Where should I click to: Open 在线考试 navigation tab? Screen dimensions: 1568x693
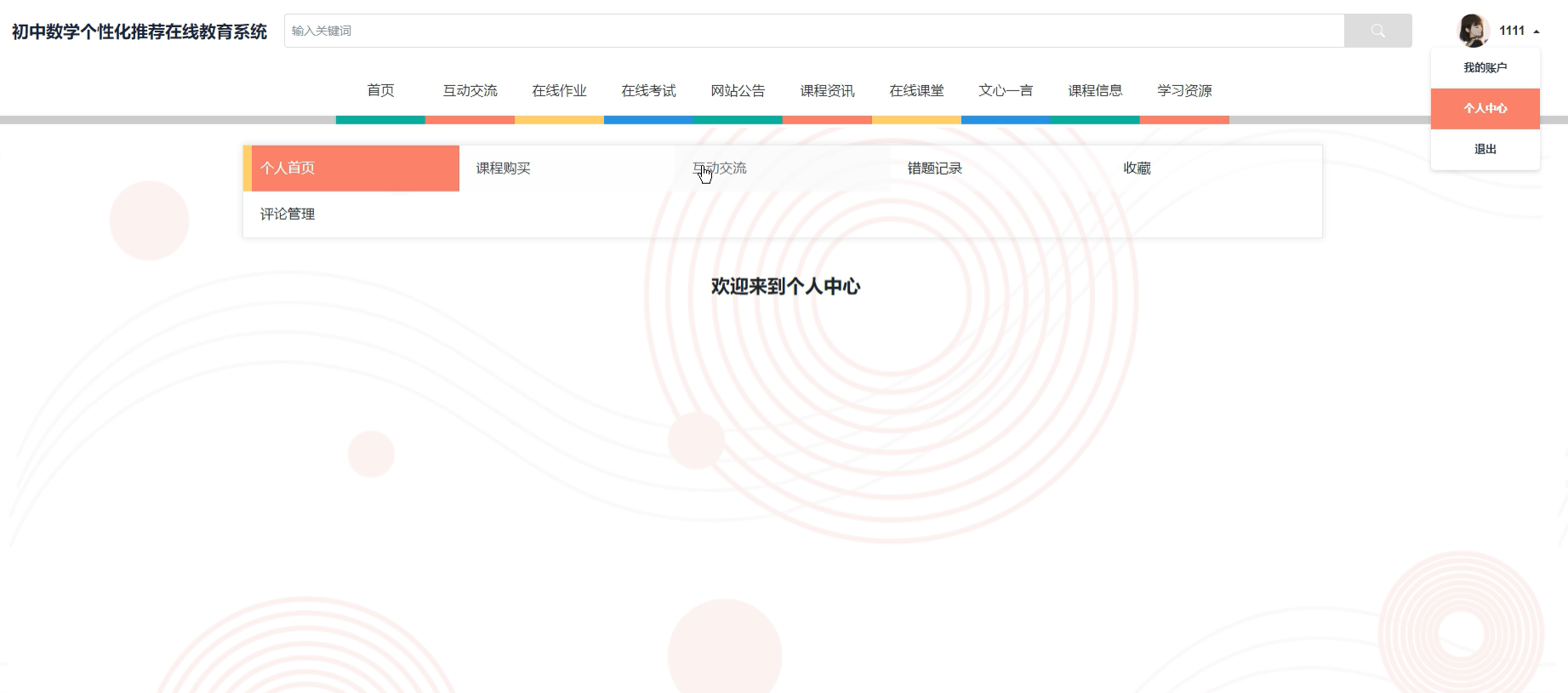pyautogui.click(x=648, y=90)
